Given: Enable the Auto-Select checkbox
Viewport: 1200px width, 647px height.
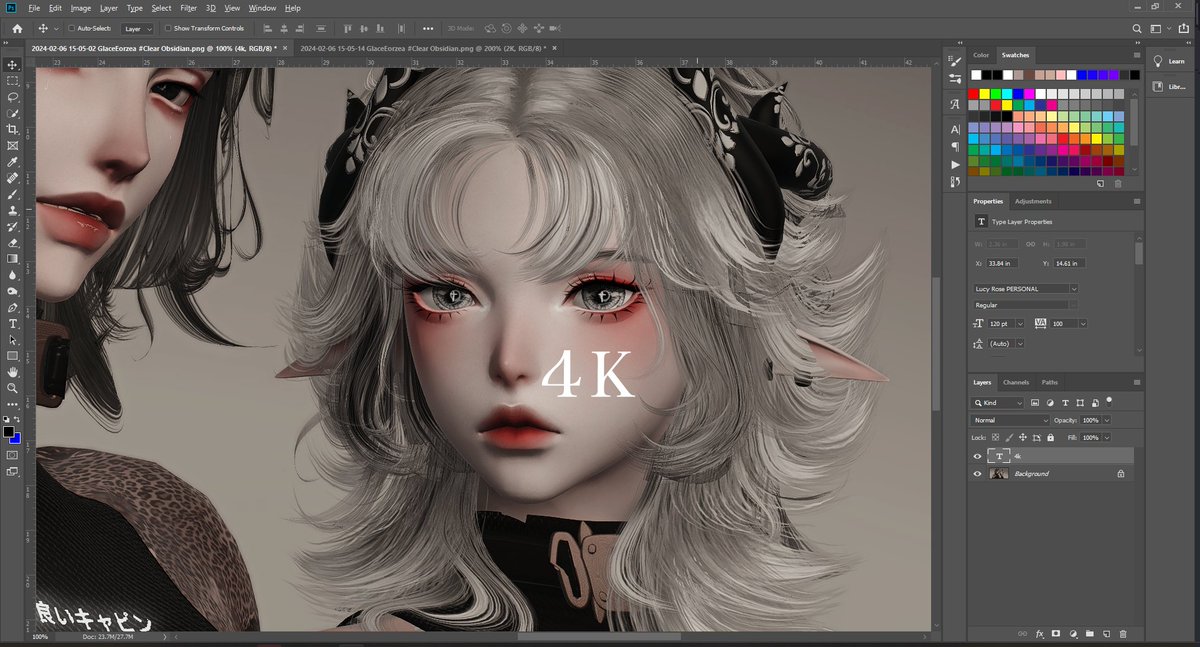Looking at the screenshot, I should pyautogui.click(x=72, y=29).
